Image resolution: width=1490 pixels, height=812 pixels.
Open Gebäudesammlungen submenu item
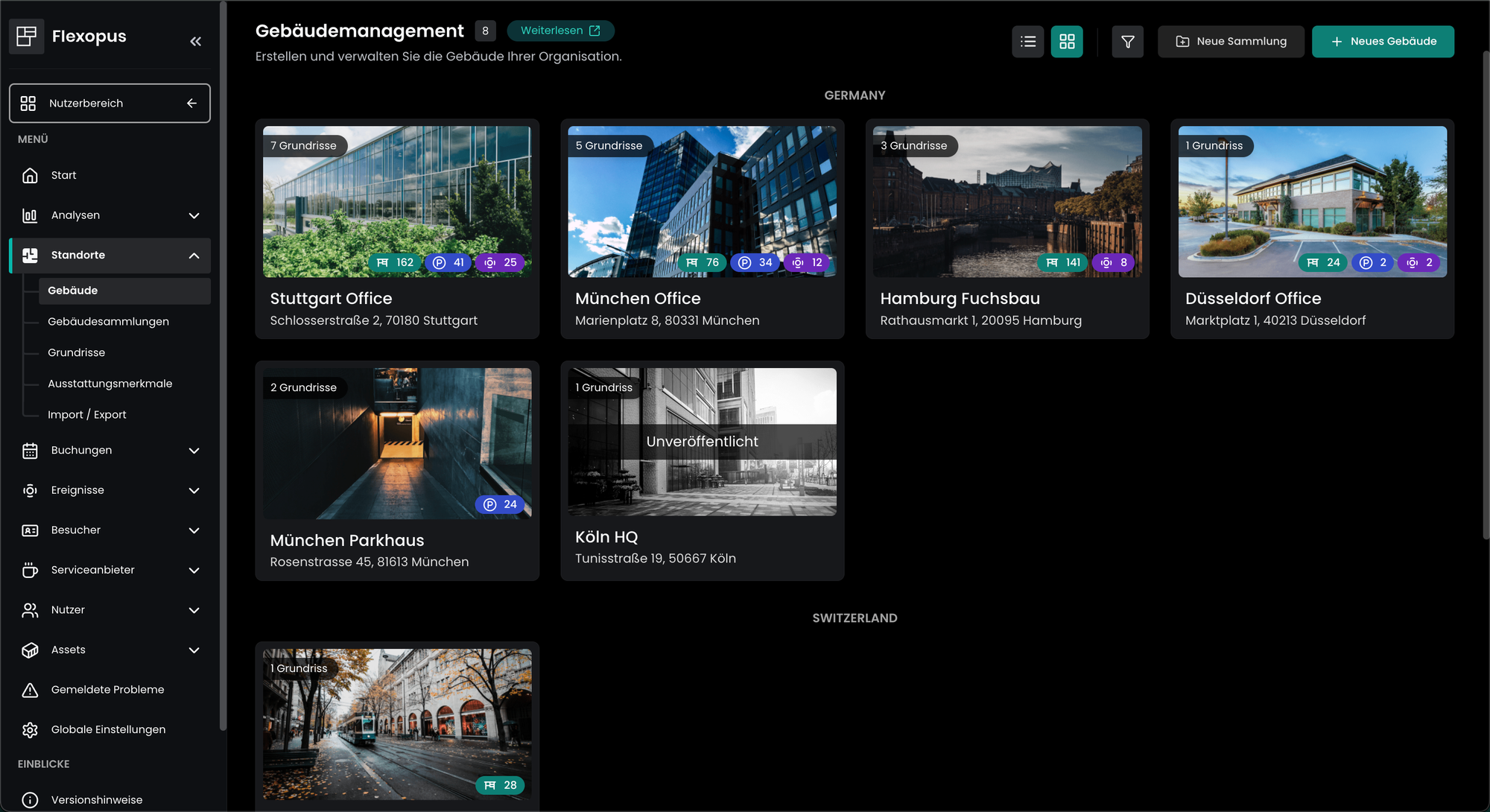click(x=108, y=322)
